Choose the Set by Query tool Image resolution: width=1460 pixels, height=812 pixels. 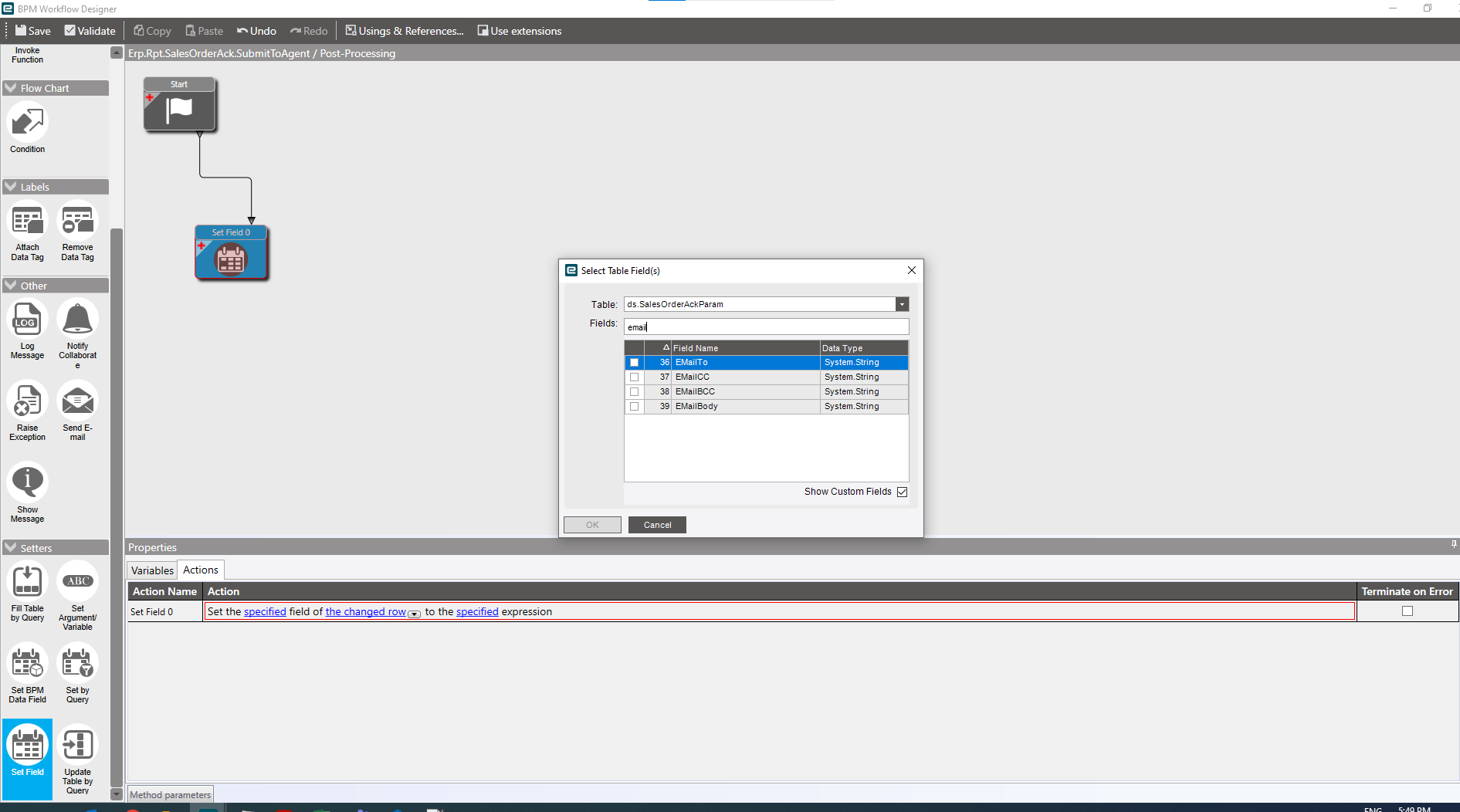pyautogui.click(x=78, y=674)
